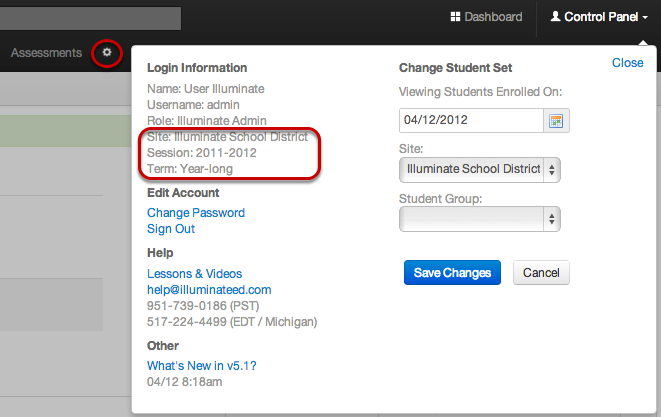
Task: Open the Assessments menu
Action: click(46, 53)
